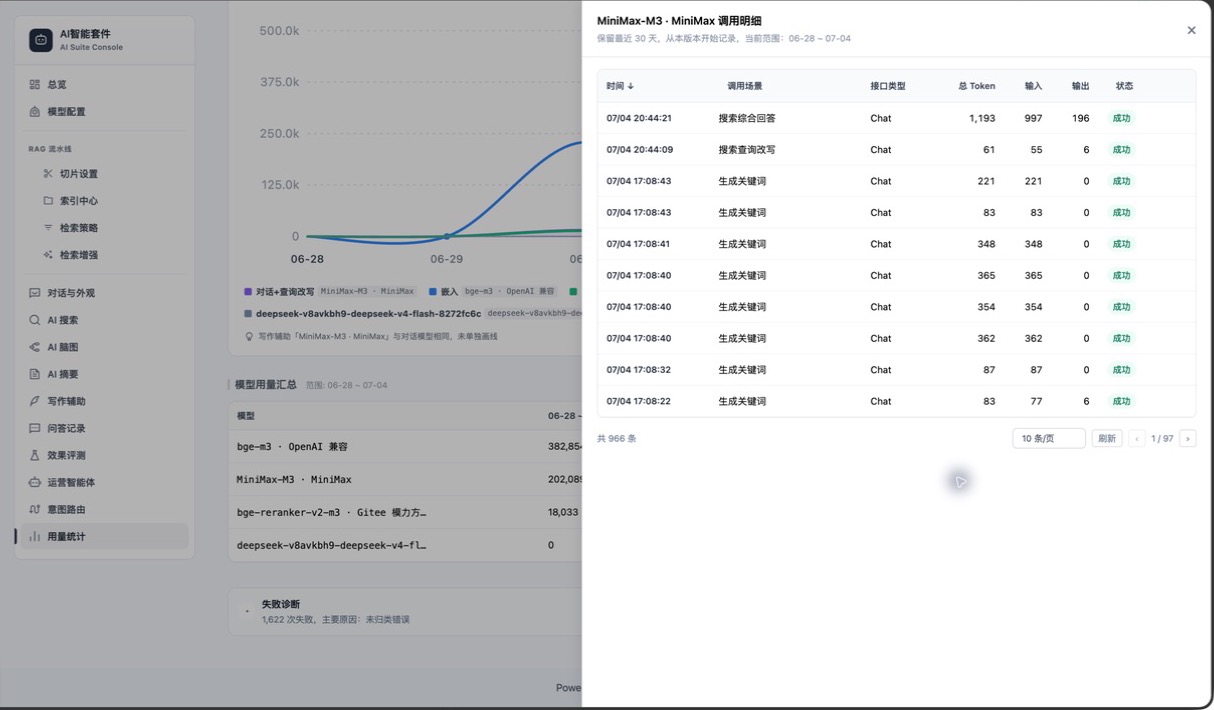Viewport: 1214px width, 710px height.
Task: Select bge-m3 · OpenAI 兼容 summary row
Action: tap(405, 446)
